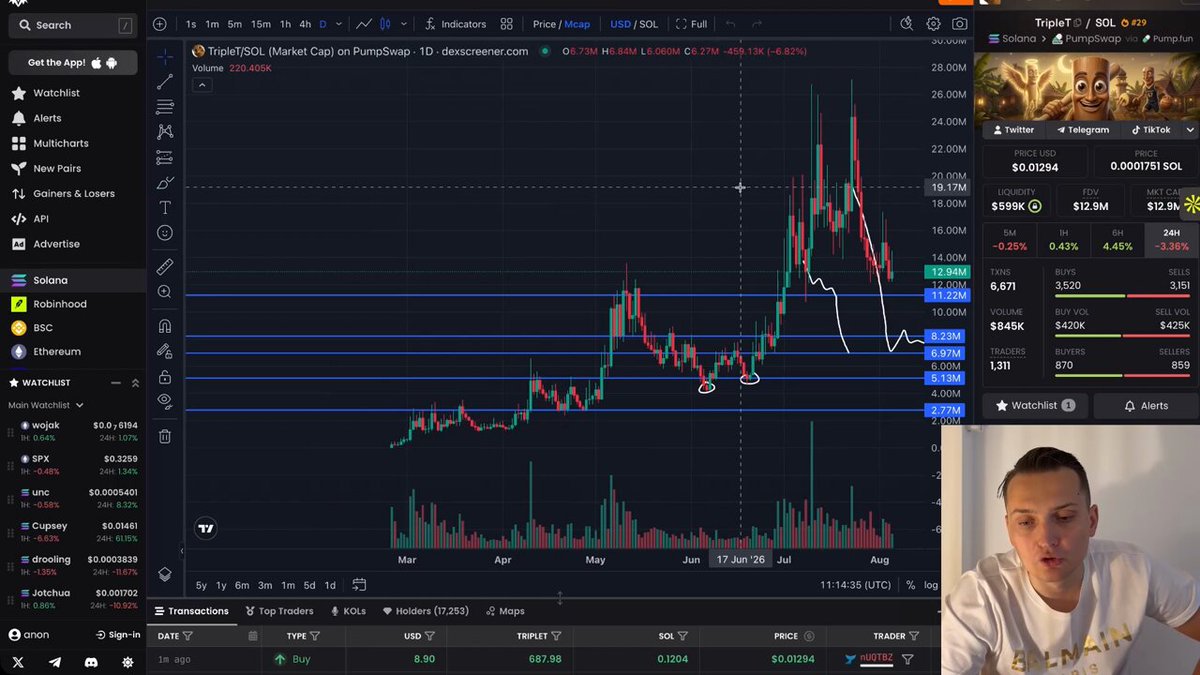Toggle logarithmic scale with log button

(931, 585)
